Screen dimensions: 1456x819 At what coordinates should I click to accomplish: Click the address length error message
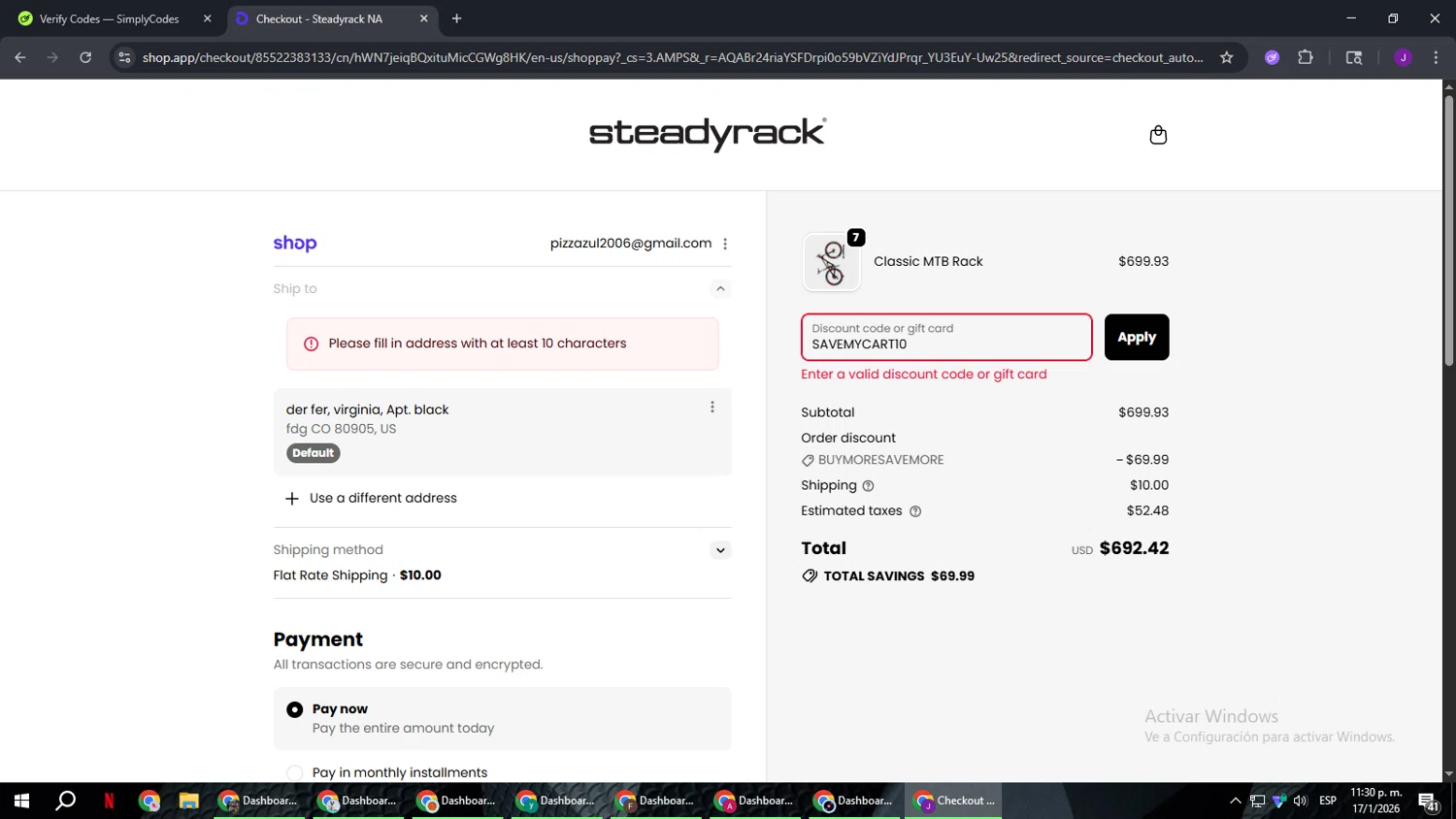[503, 344]
